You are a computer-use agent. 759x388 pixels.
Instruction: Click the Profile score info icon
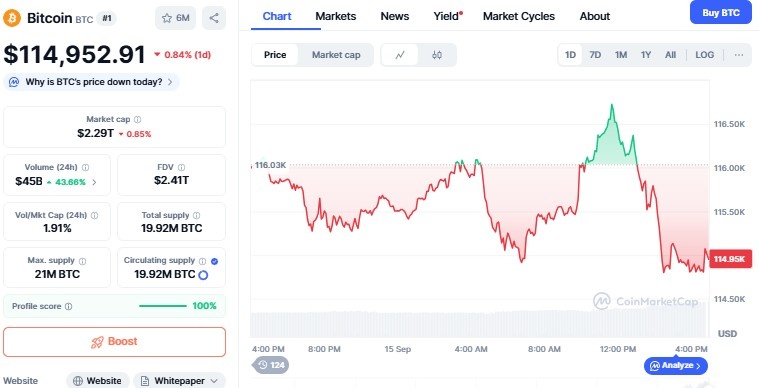tap(69, 306)
